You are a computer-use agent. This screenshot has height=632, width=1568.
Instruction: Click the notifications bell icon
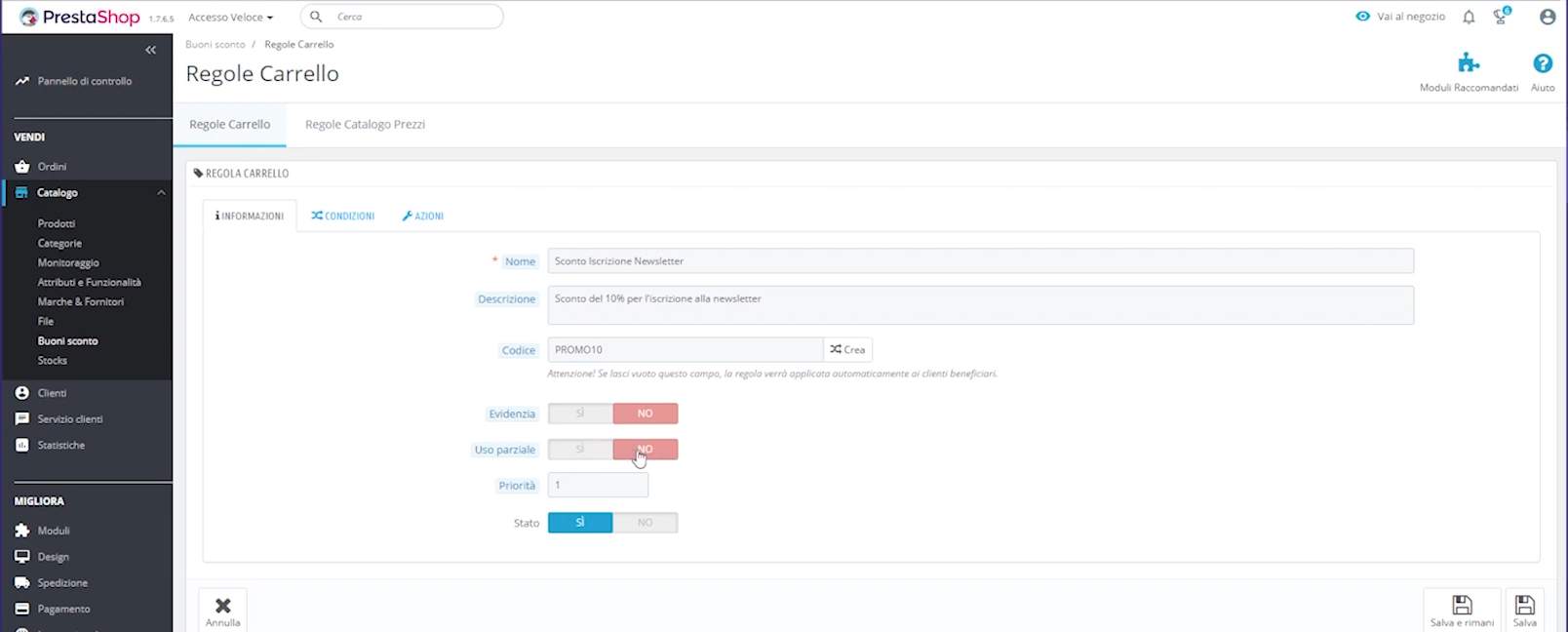[1469, 17]
